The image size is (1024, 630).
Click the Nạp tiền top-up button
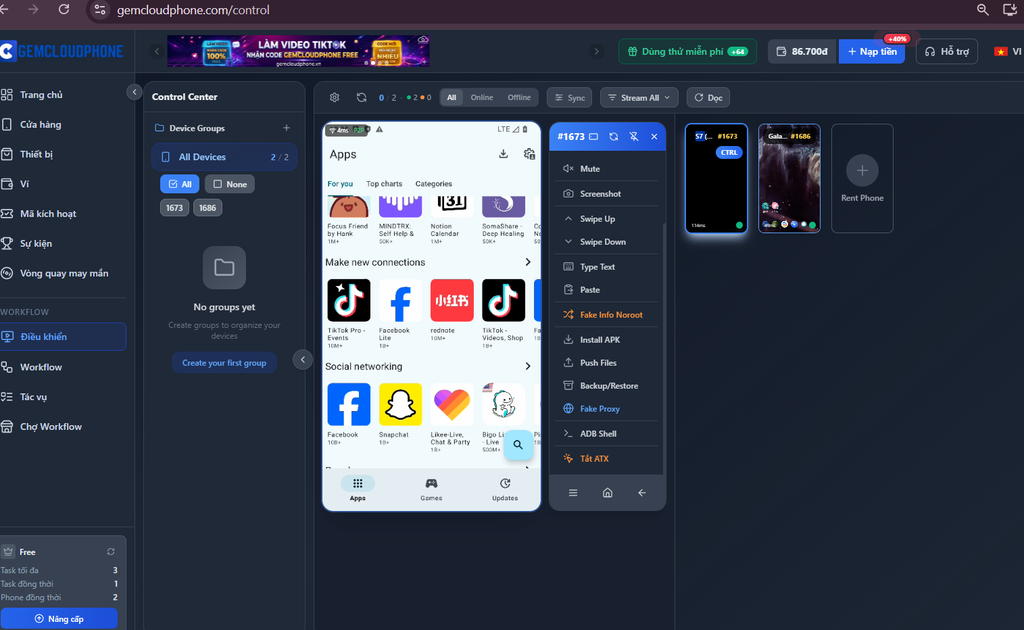tap(872, 52)
